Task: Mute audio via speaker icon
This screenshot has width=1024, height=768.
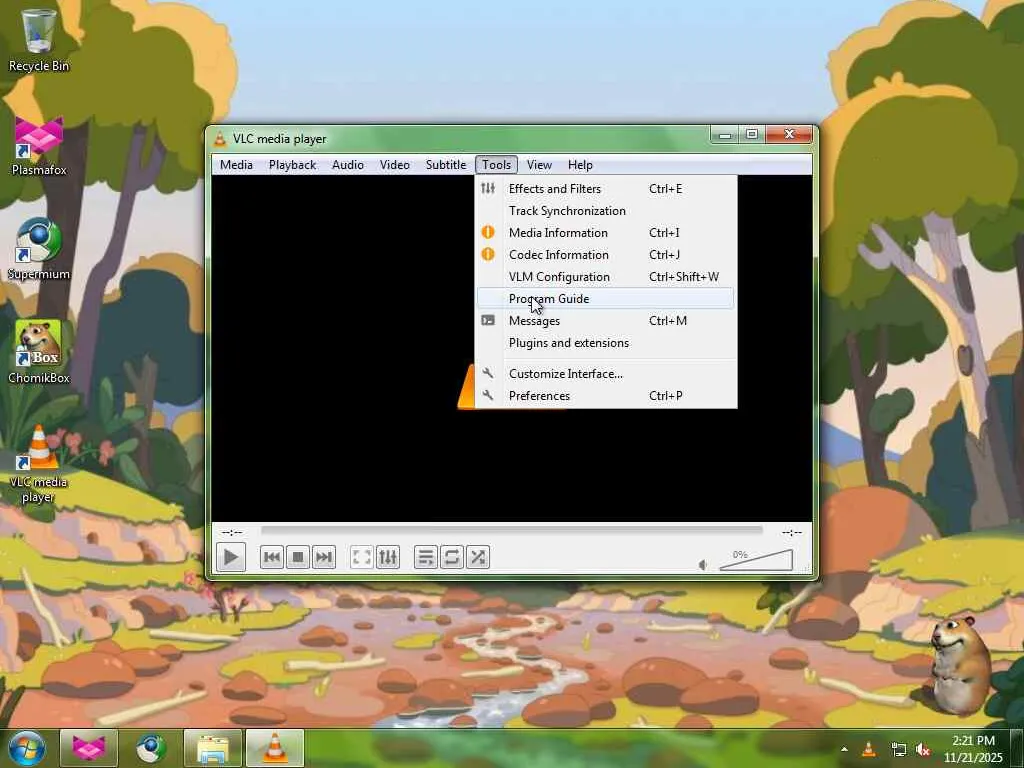Action: (x=703, y=565)
